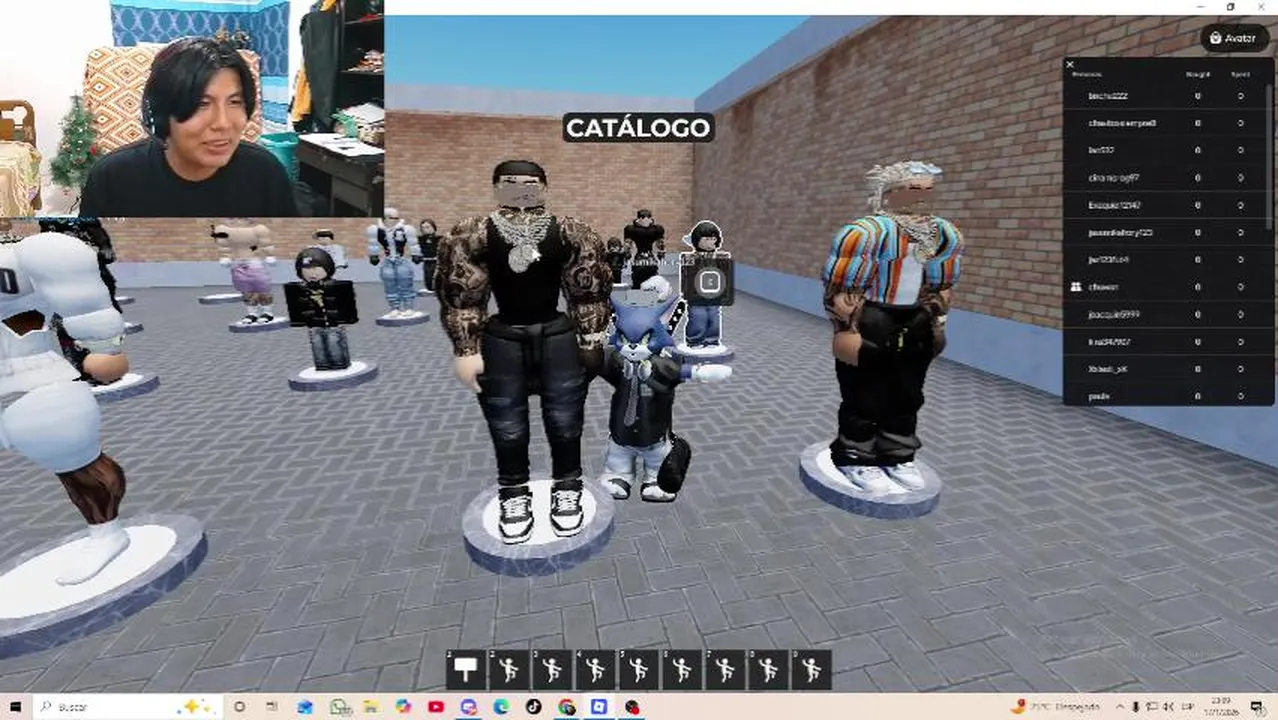Viewport: 1278px width, 720px height.
Task: Show hidden system tray icons
Action: [1120, 707]
